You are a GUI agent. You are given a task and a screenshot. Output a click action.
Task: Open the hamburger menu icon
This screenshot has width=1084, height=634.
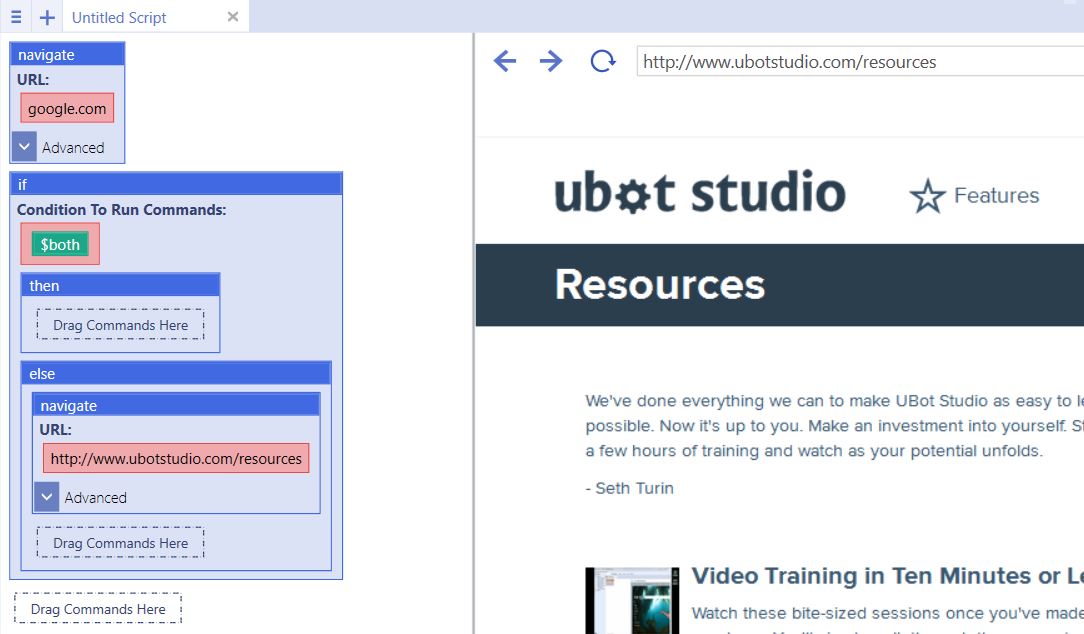(x=16, y=17)
